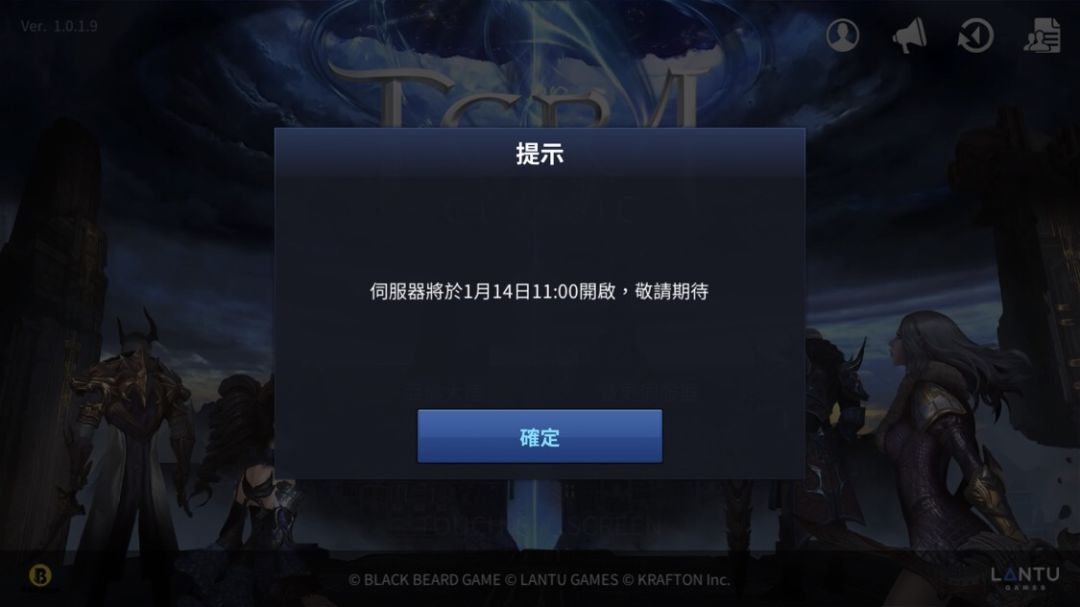Image resolution: width=1080 pixels, height=607 pixels.
Task: Tap the circular restore/repair arrow icon
Action: (x=975, y=35)
